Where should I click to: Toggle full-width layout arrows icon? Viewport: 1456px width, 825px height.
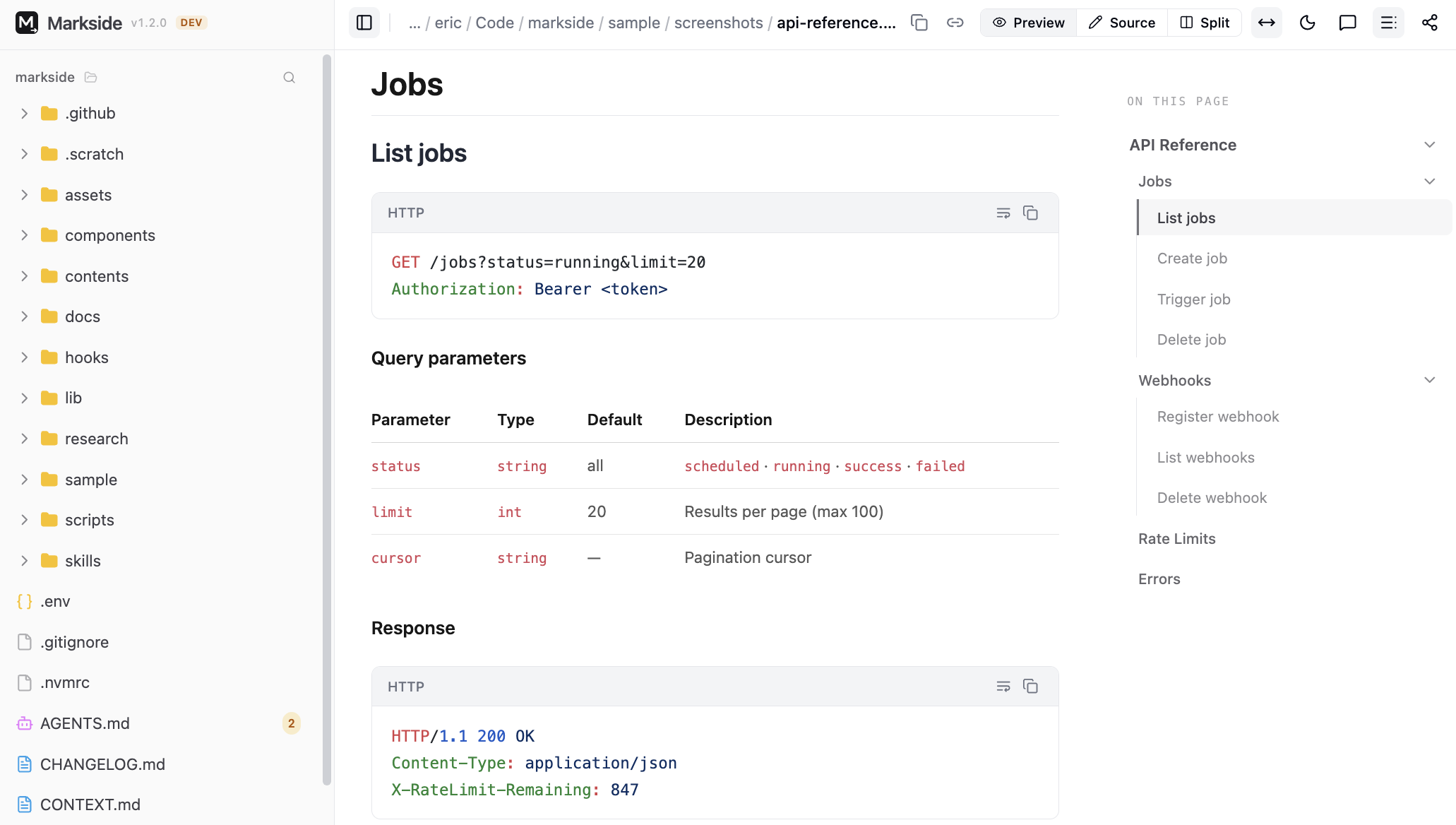pyautogui.click(x=1266, y=23)
